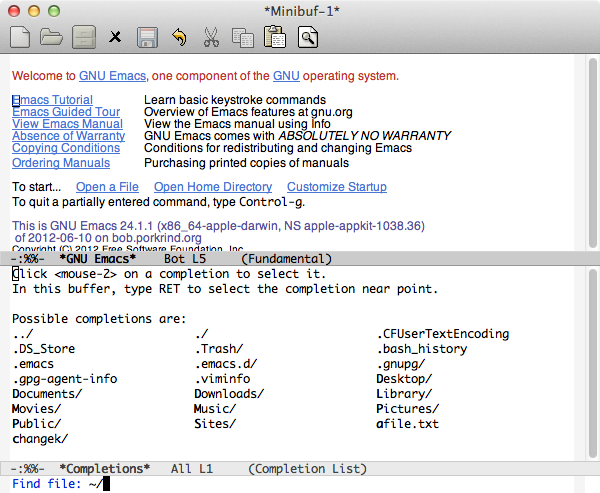
Task: Select the Music/ completion
Action: point(215,409)
